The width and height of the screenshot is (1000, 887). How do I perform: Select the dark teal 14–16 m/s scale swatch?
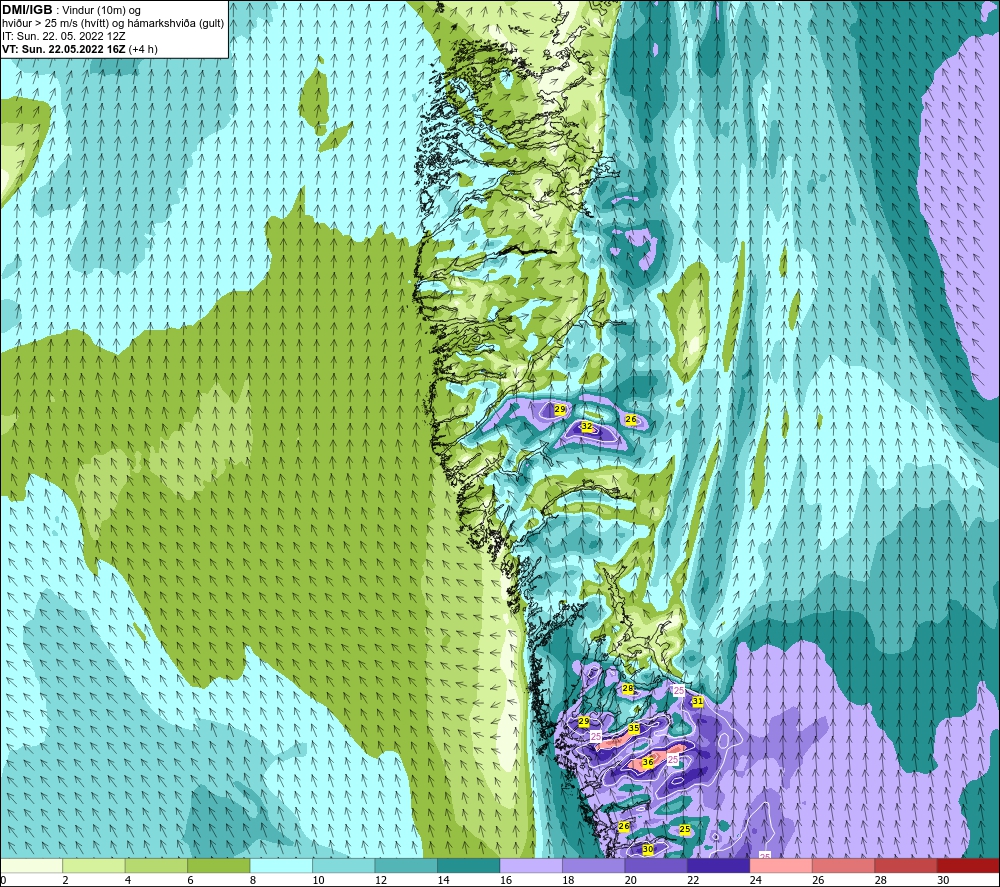click(469, 865)
